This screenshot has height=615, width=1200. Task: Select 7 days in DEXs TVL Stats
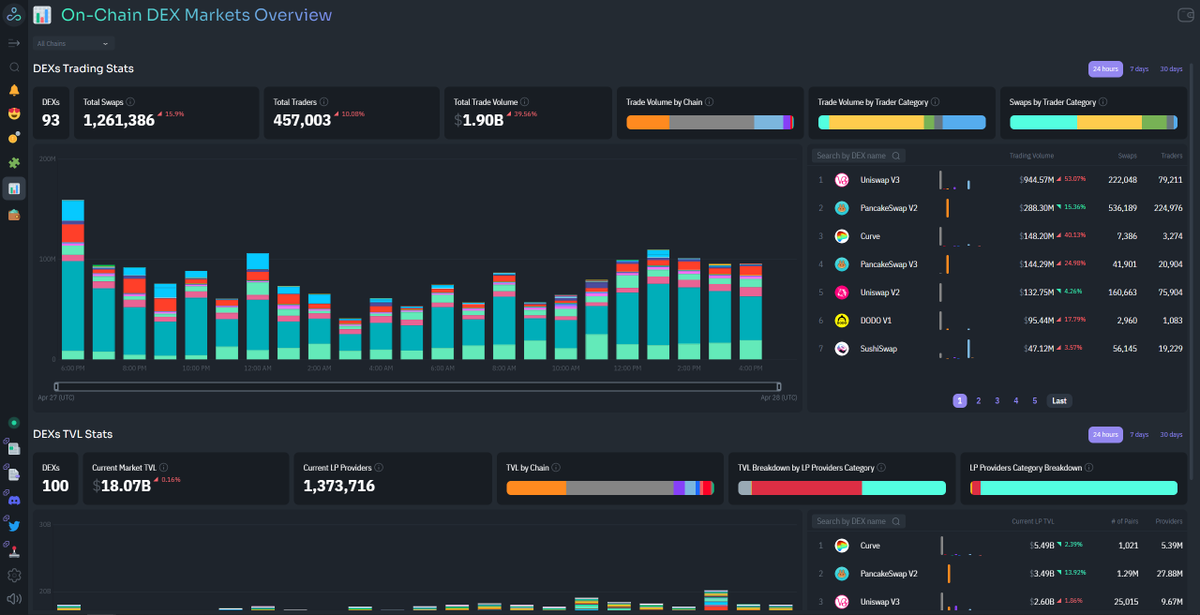point(1139,434)
